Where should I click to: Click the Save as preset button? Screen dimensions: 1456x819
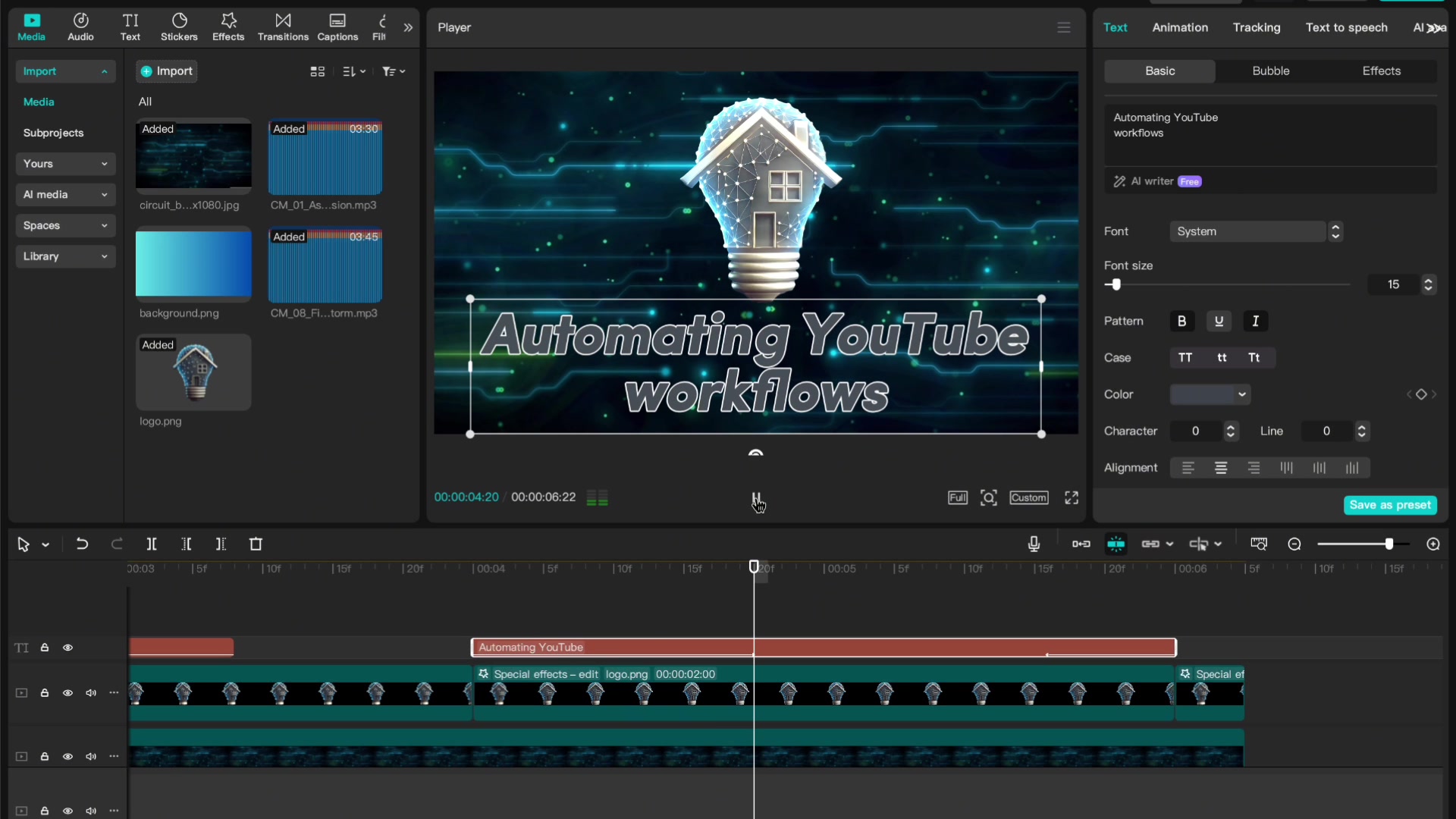coord(1390,505)
